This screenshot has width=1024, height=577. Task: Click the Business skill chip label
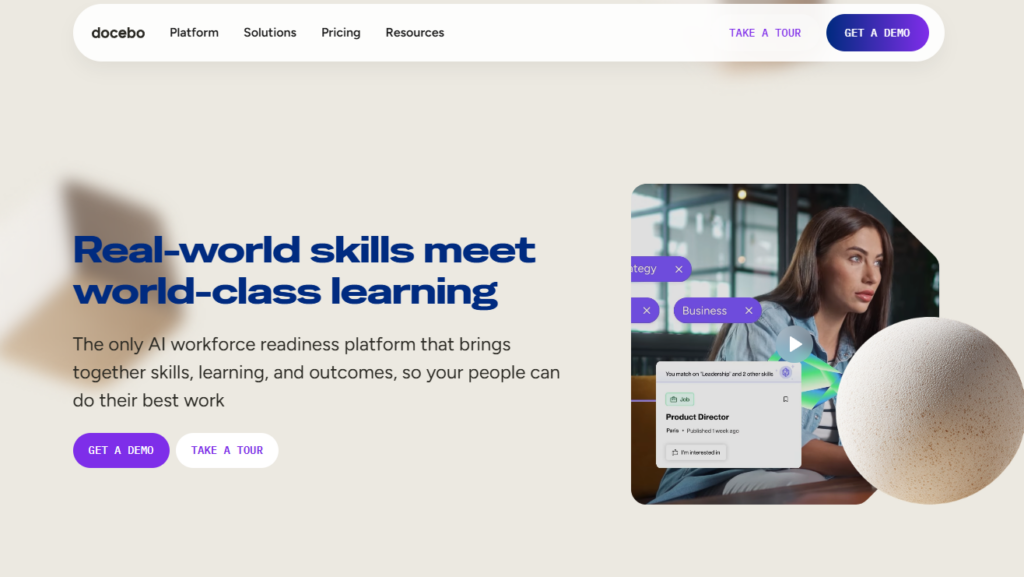pyautogui.click(x=704, y=311)
